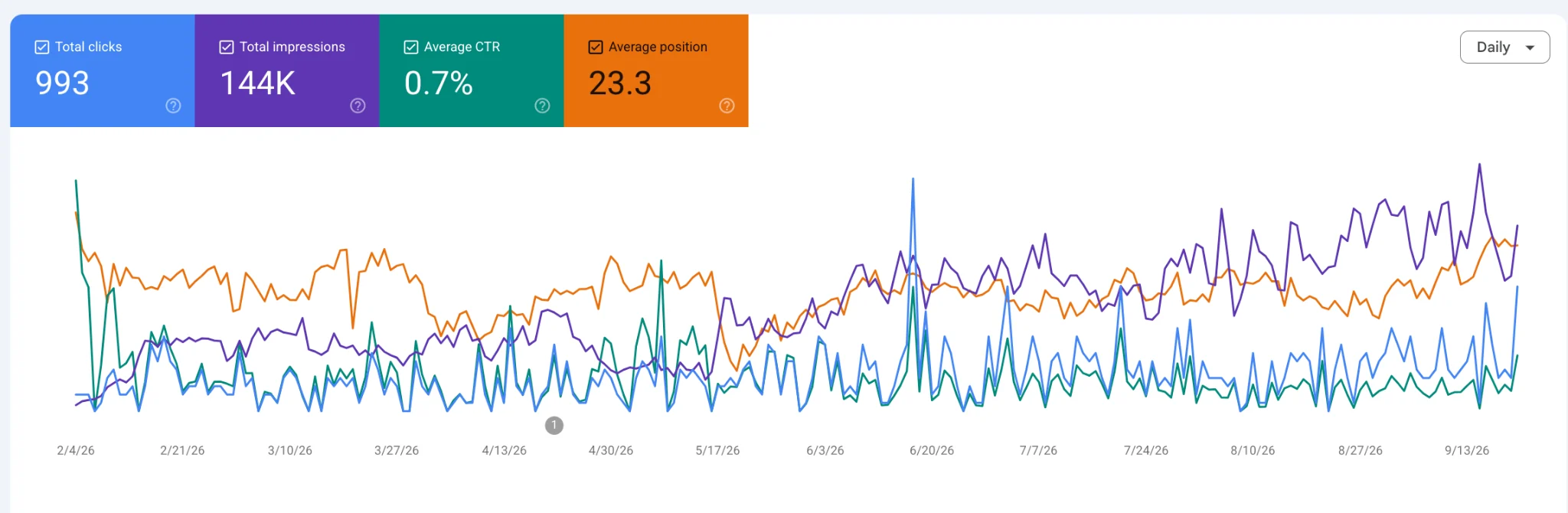Open help for Total clicks
Screen dimensions: 1568x513
[x=173, y=106]
